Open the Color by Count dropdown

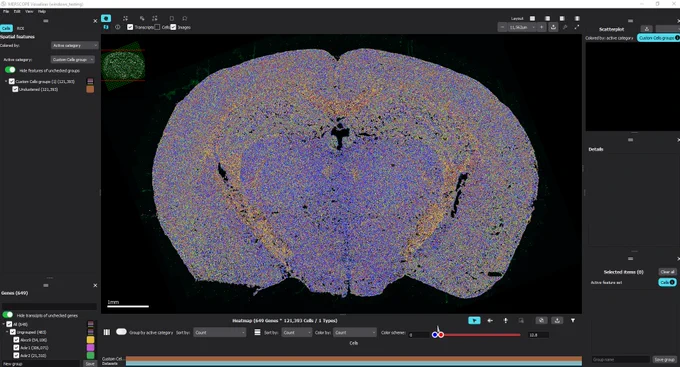coord(355,332)
